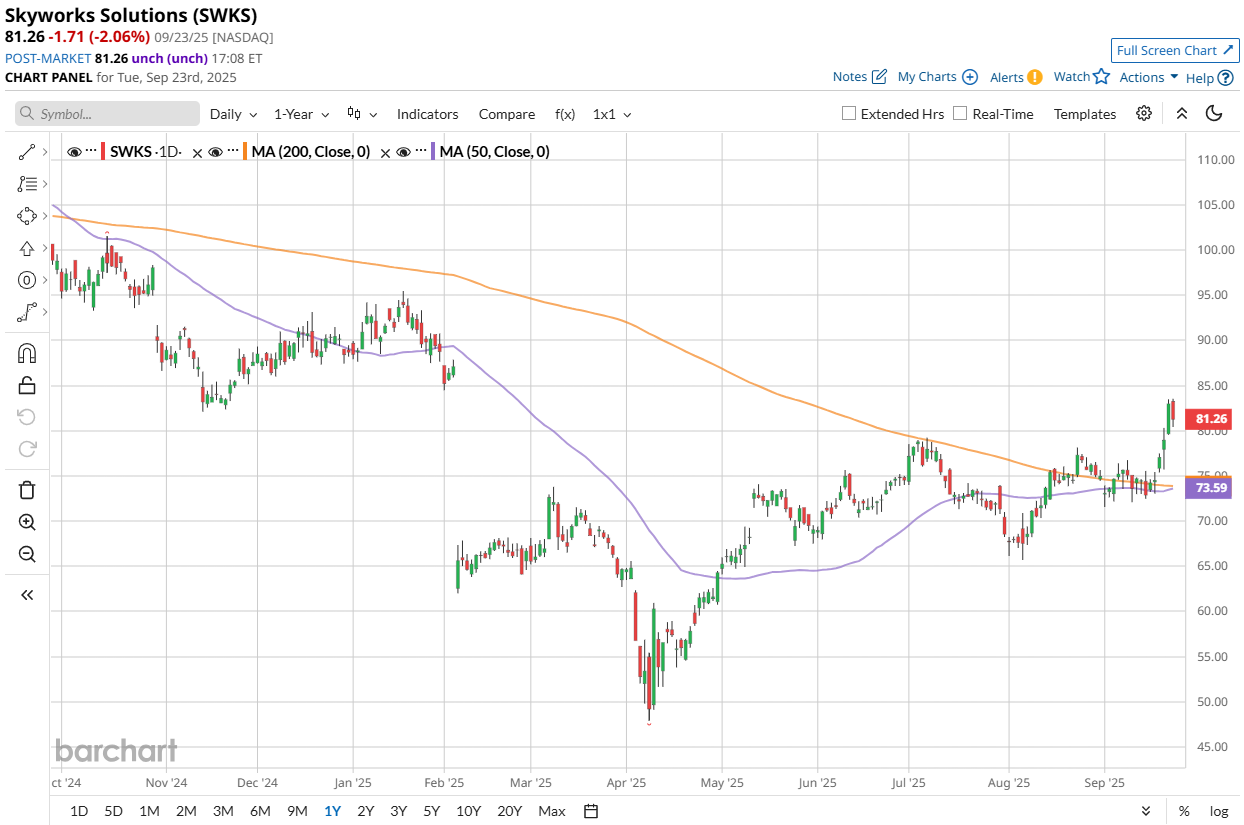Open the 1x1 grid layout dropdown
The width and height of the screenshot is (1244, 825).
[612, 114]
